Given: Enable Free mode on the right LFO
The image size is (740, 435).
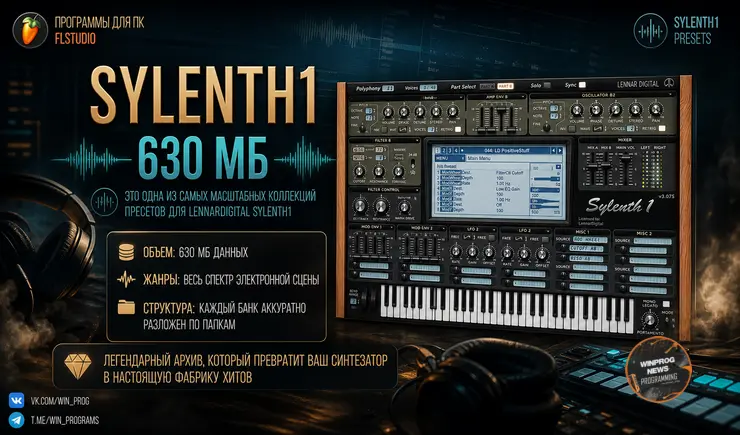Looking at the screenshot, I should click(x=545, y=240).
